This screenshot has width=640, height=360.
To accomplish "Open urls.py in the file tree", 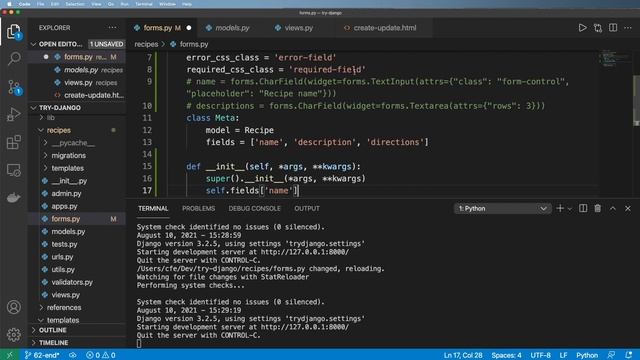I will click(x=77, y=257).
